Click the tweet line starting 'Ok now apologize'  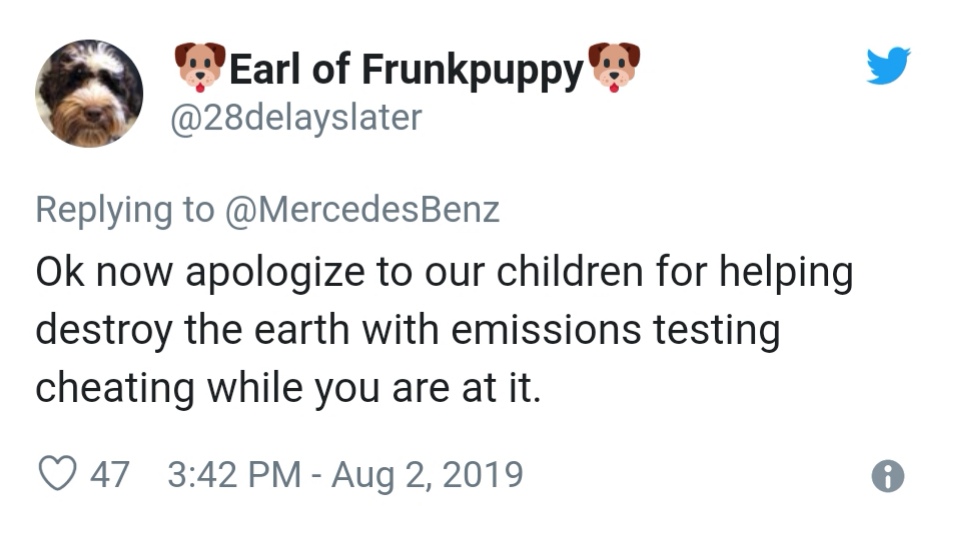coord(444,273)
